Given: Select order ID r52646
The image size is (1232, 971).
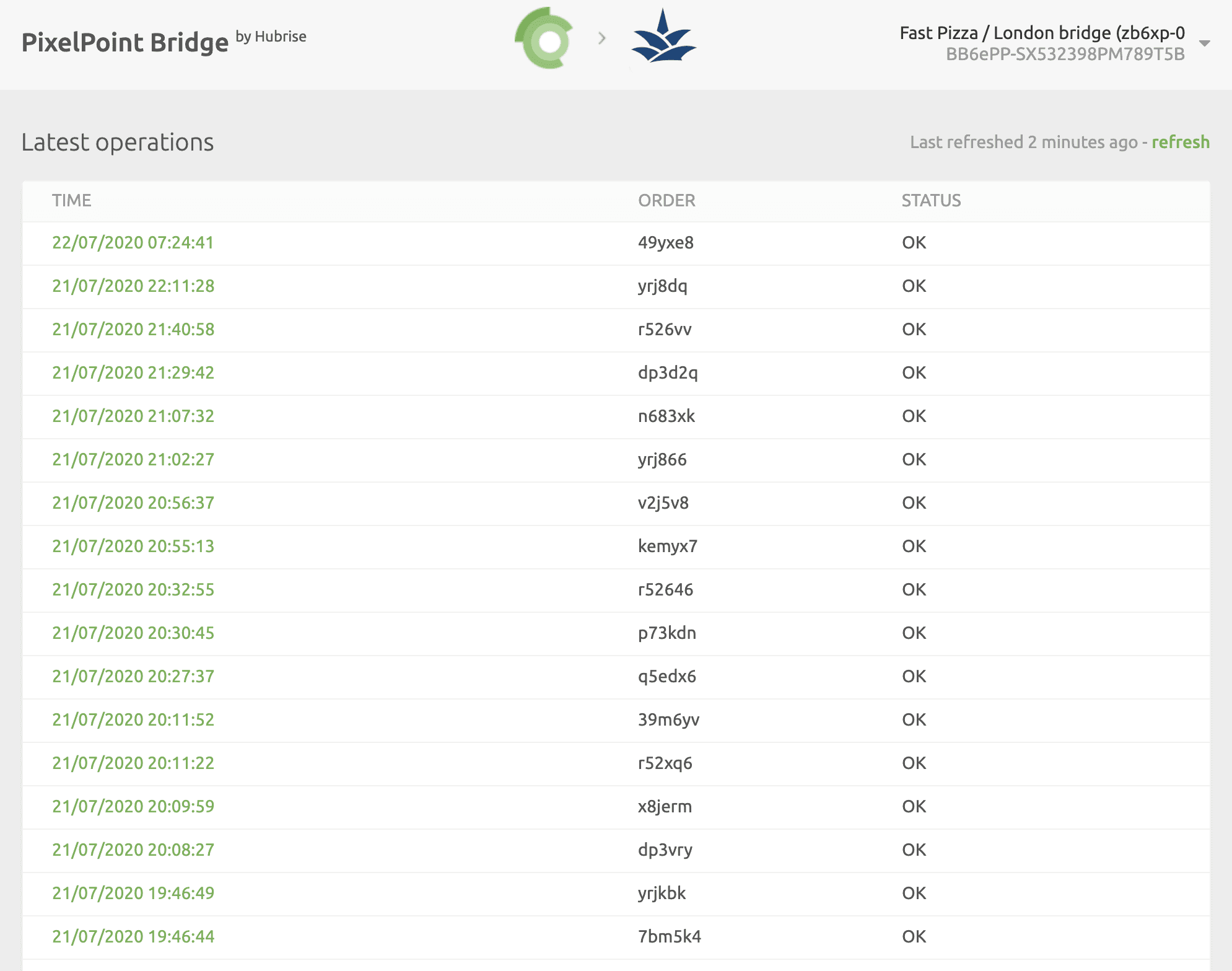Looking at the screenshot, I should [666, 589].
